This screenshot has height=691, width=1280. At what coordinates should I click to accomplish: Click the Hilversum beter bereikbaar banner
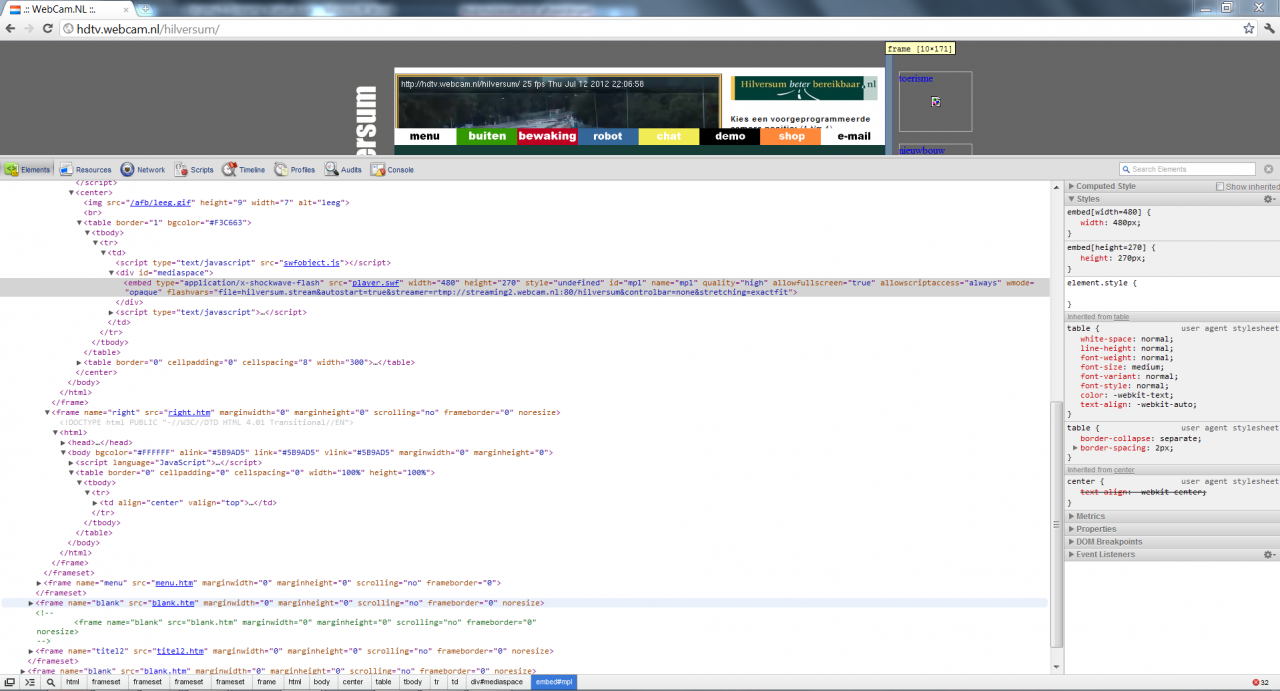[x=805, y=88]
